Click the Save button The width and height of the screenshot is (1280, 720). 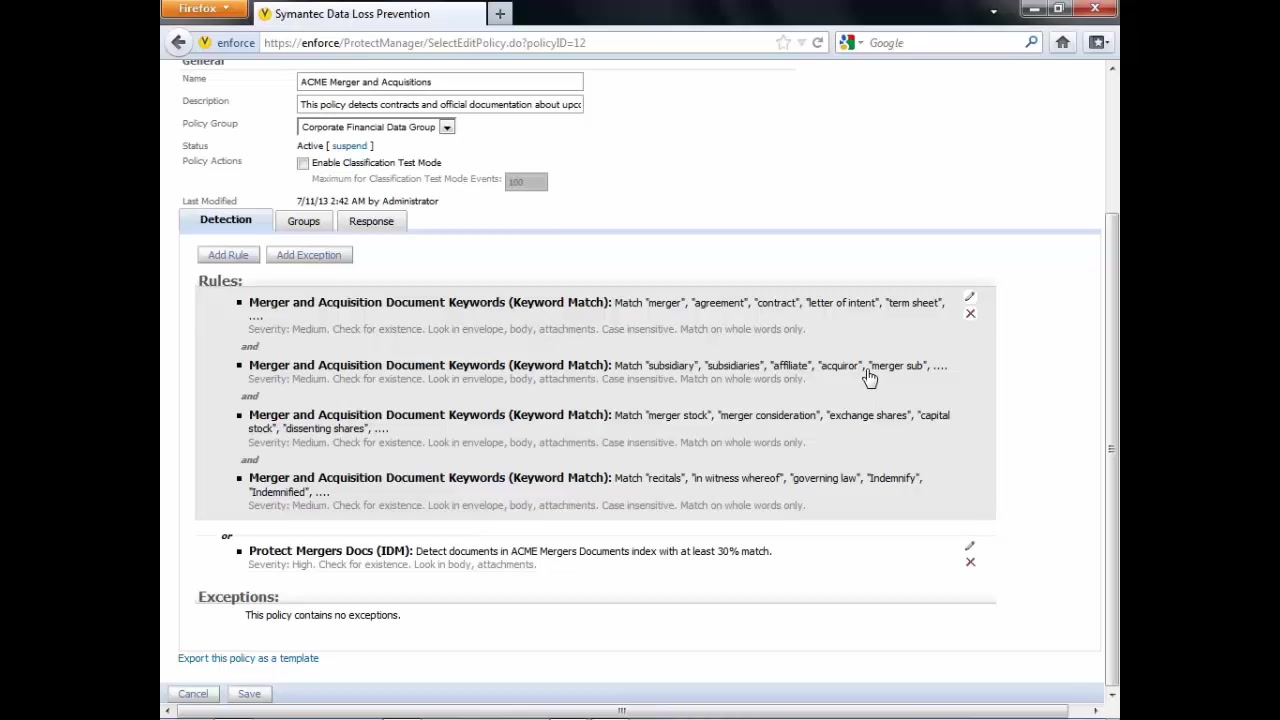[x=249, y=694]
